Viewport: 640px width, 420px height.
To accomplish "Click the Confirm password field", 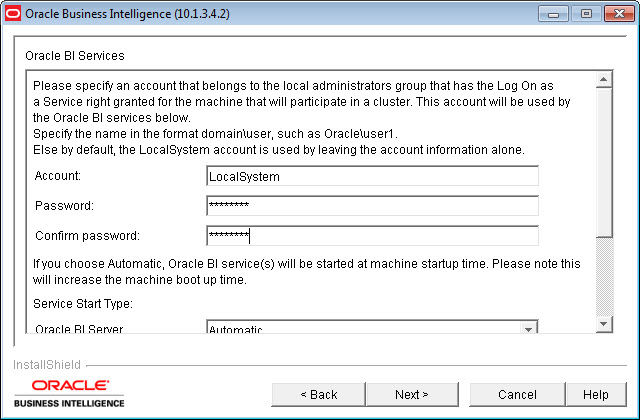I will (372, 236).
